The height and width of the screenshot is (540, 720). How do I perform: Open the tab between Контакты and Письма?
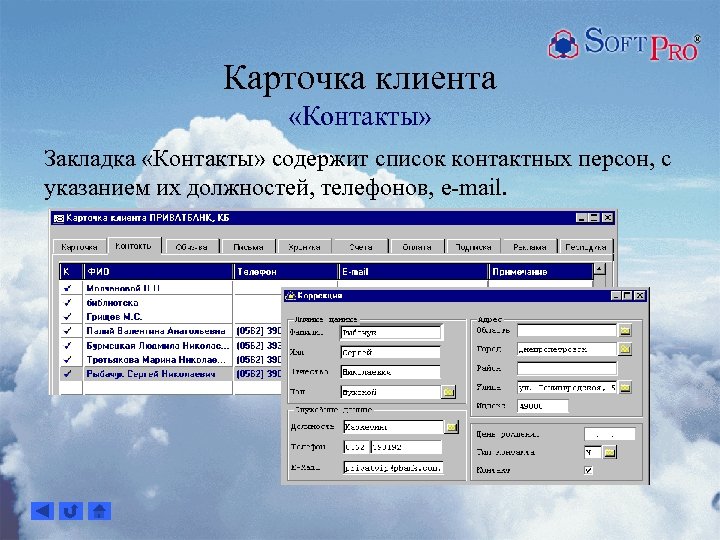pos(192,247)
